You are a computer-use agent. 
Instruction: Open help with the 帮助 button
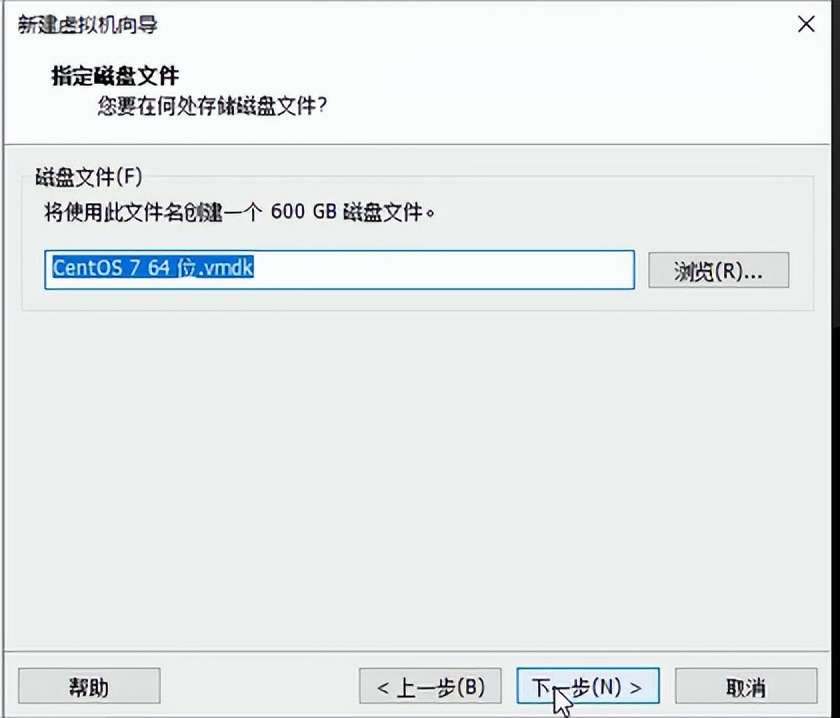click(x=89, y=686)
